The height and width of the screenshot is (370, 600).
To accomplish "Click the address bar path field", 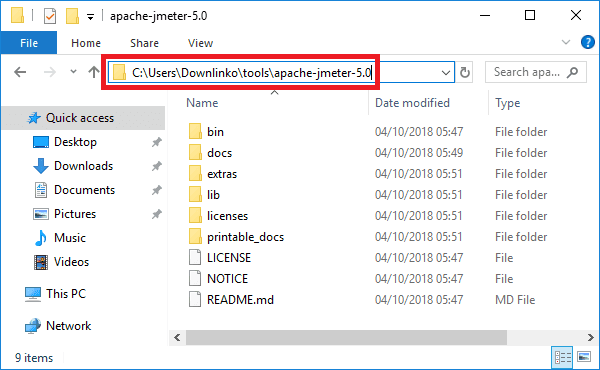I will [x=281, y=72].
